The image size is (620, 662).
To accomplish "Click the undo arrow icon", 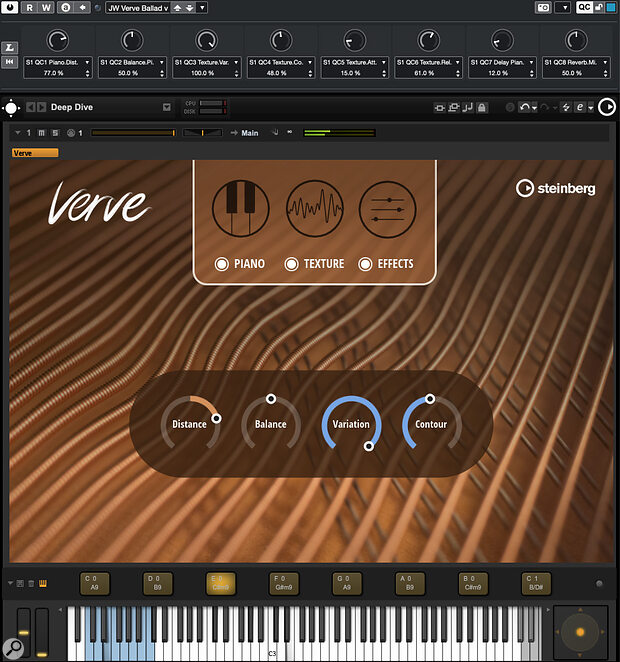I will tap(525, 107).
